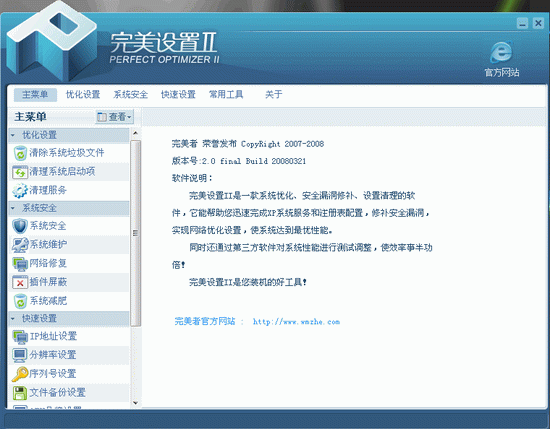Viewport: 550px width, 429px height.
Task: Click the version text 版本号:2.0 final Build 20080321
Action: point(239,161)
